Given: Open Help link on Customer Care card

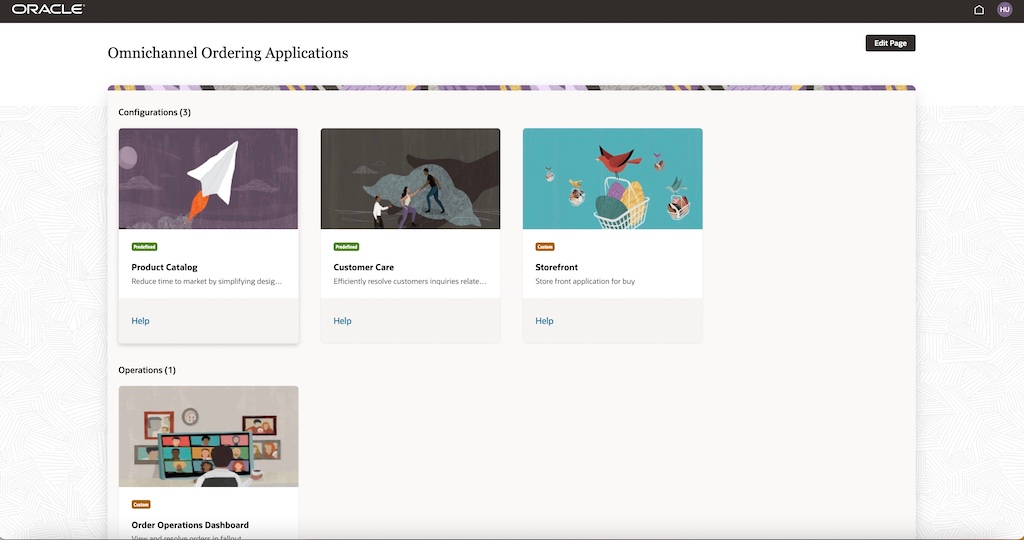Looking at the screenshot, I should (342, 321).
